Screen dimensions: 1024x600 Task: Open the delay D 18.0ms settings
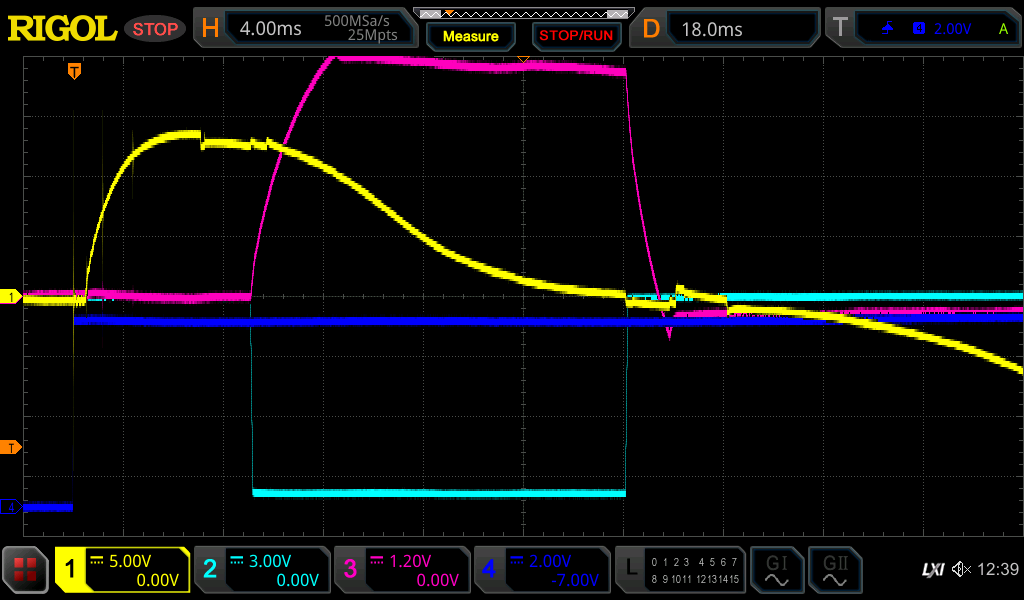pos(727,28)
